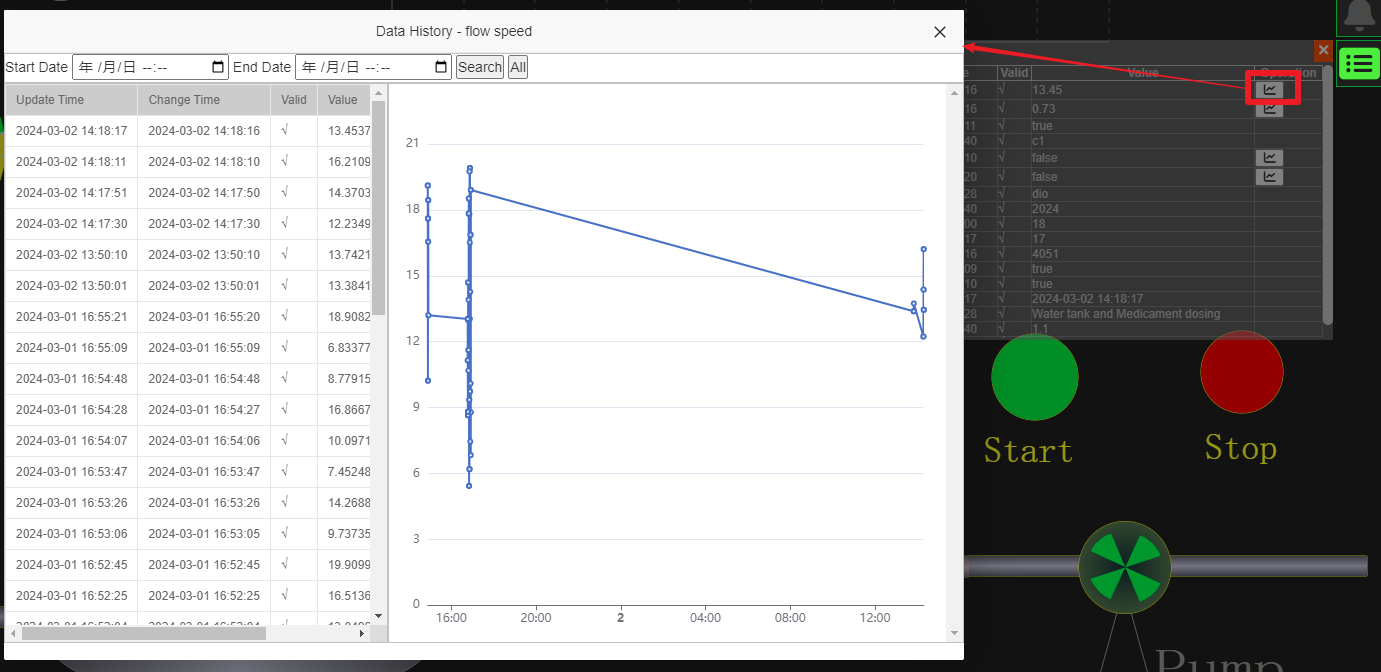The height and width of the screenshot is (672, 1381).
Task: Select Update Time cell 2024-03-02 13:50:10
Action: click(x=71, y=255)
